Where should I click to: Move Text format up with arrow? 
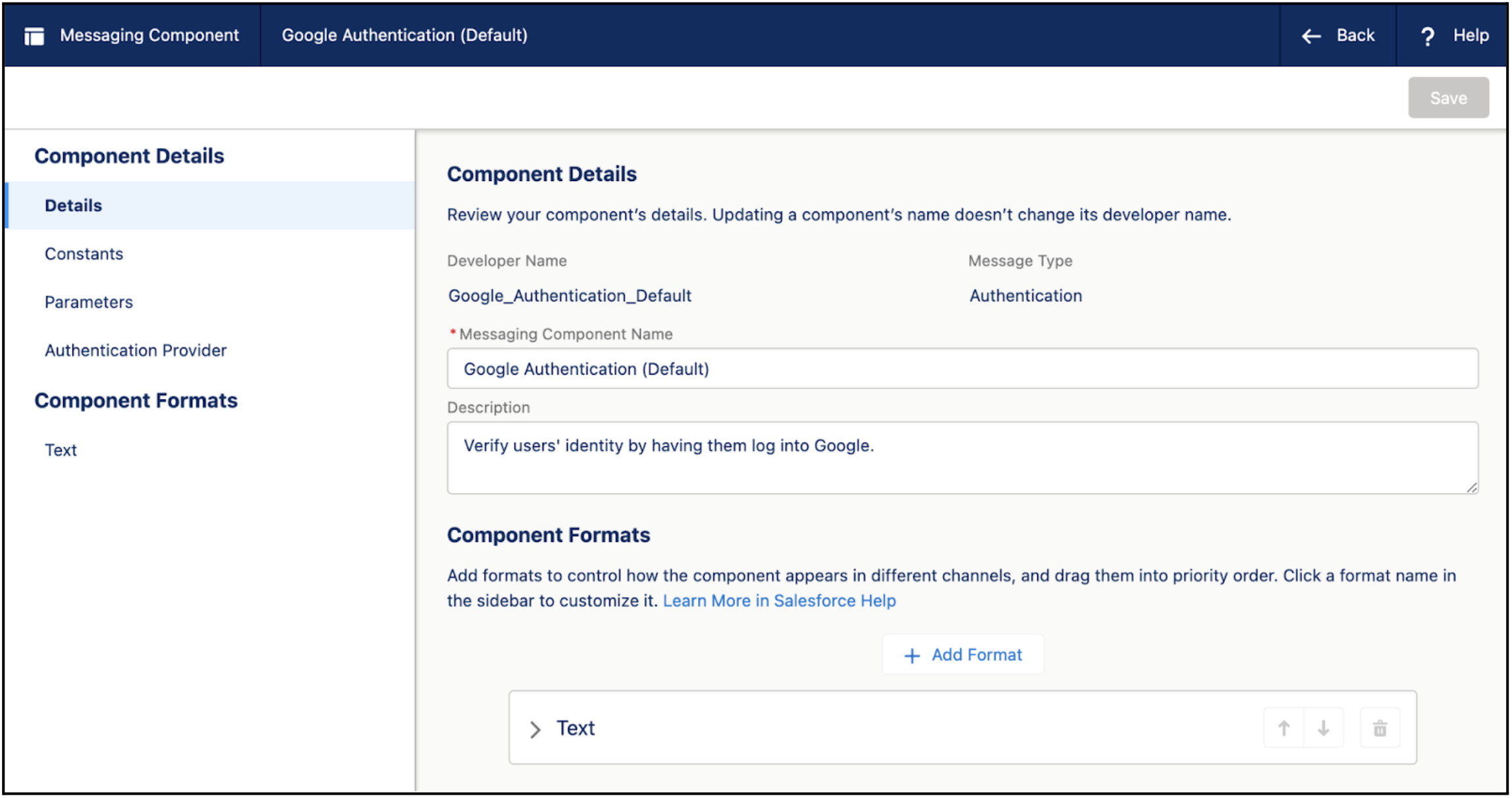click(1283, 728)
